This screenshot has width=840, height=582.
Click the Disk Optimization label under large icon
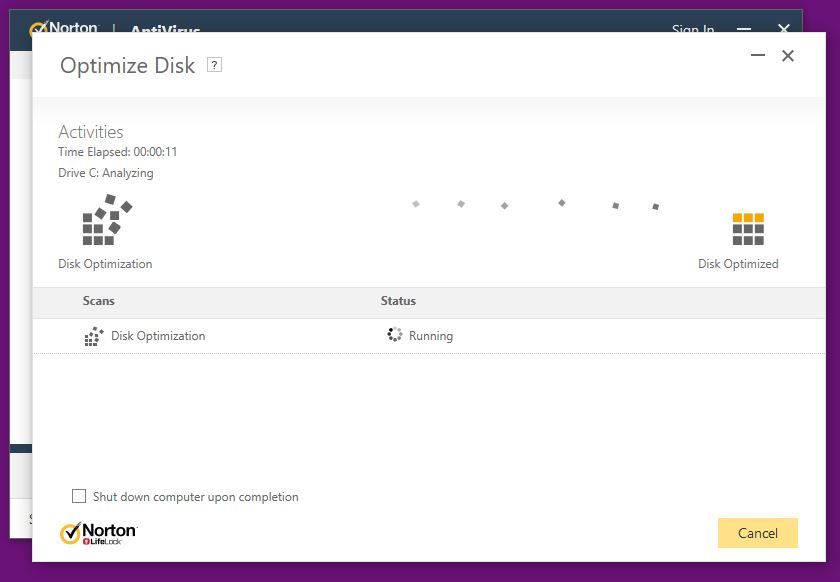(x=105, y=264)
